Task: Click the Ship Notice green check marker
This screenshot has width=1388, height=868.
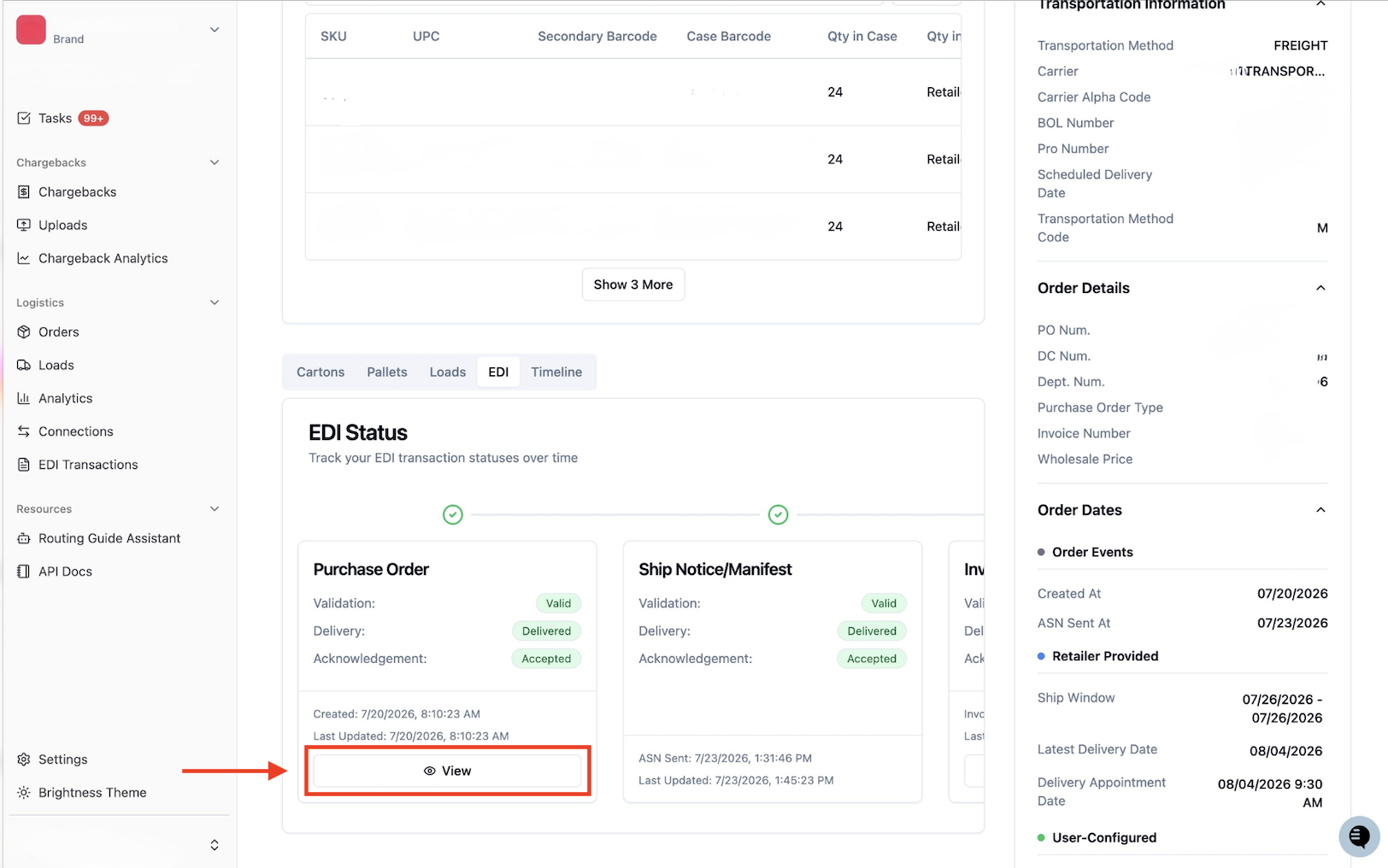Action: pos(778,514)
